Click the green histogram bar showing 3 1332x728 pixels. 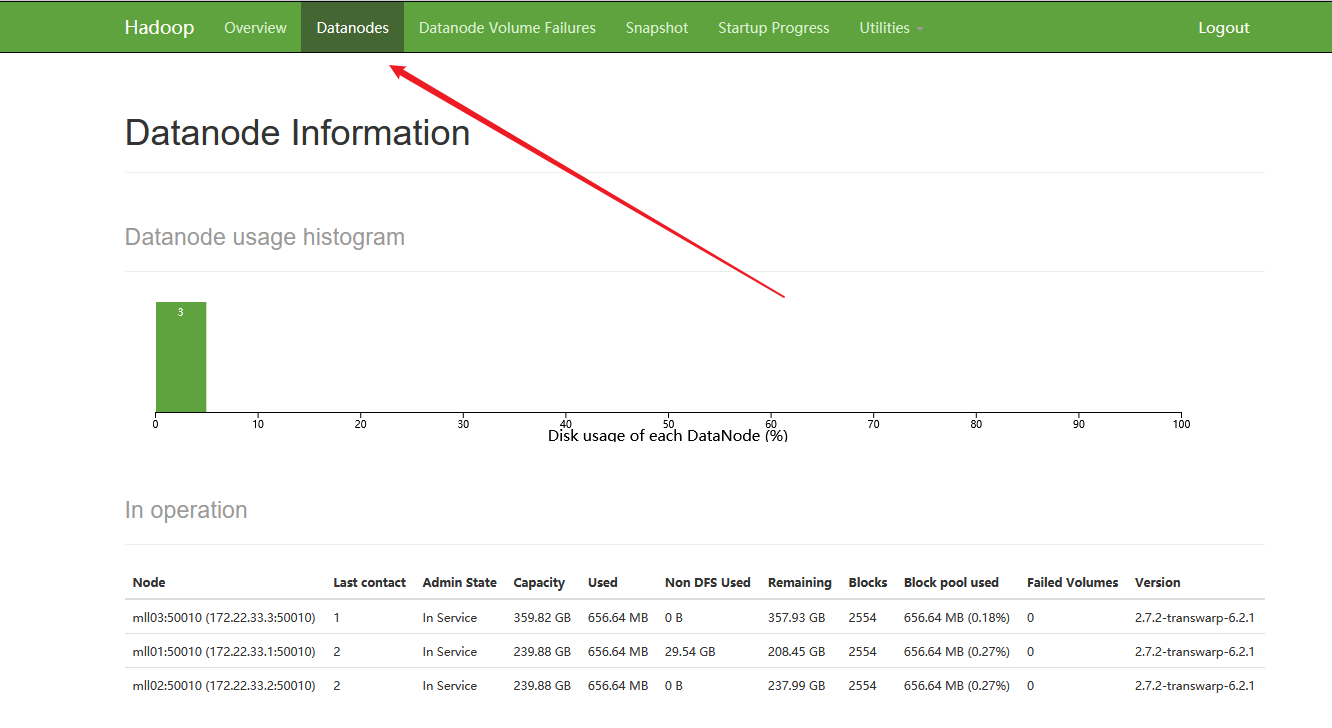[180, 355]
